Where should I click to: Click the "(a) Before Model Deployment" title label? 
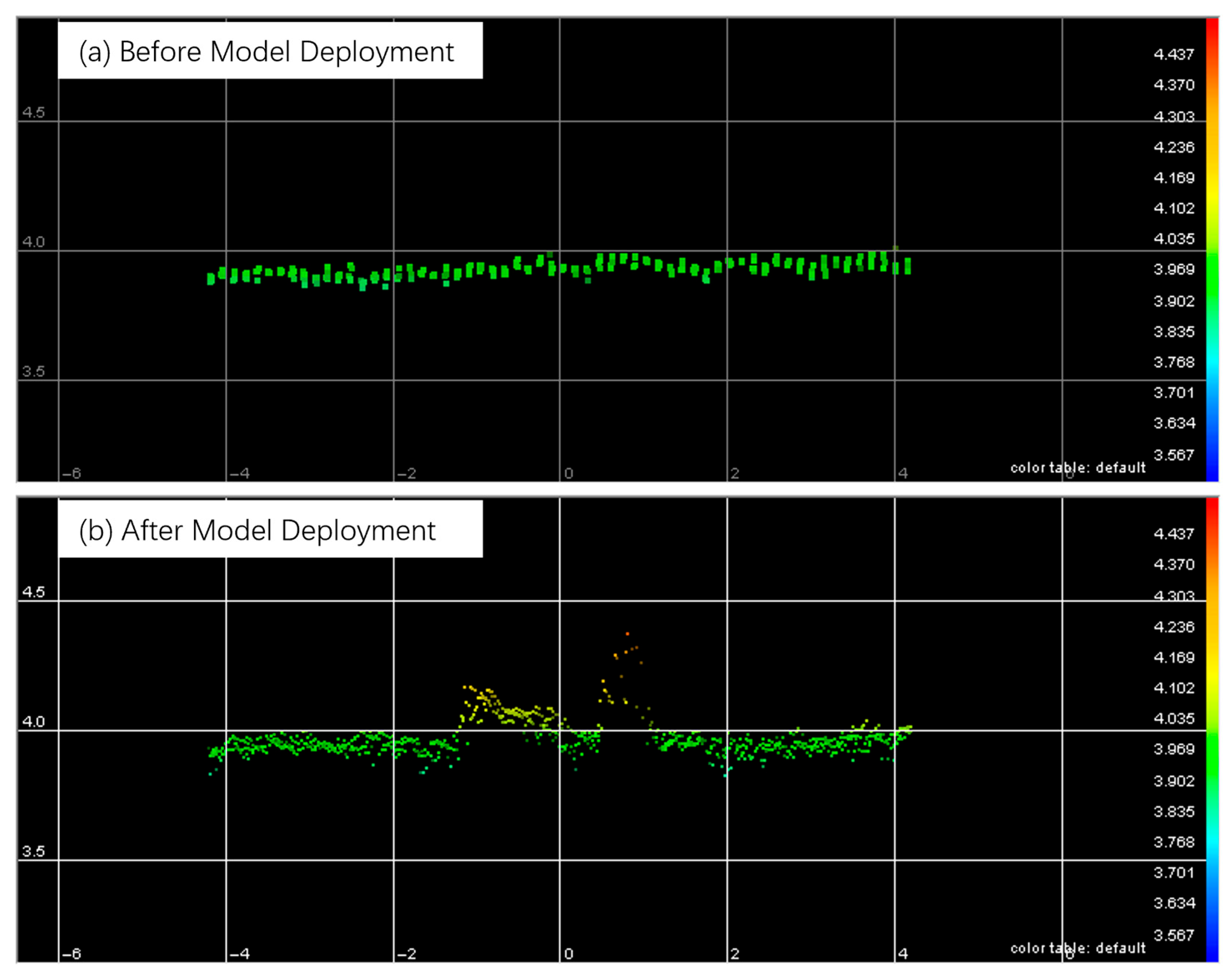point(266,51)
